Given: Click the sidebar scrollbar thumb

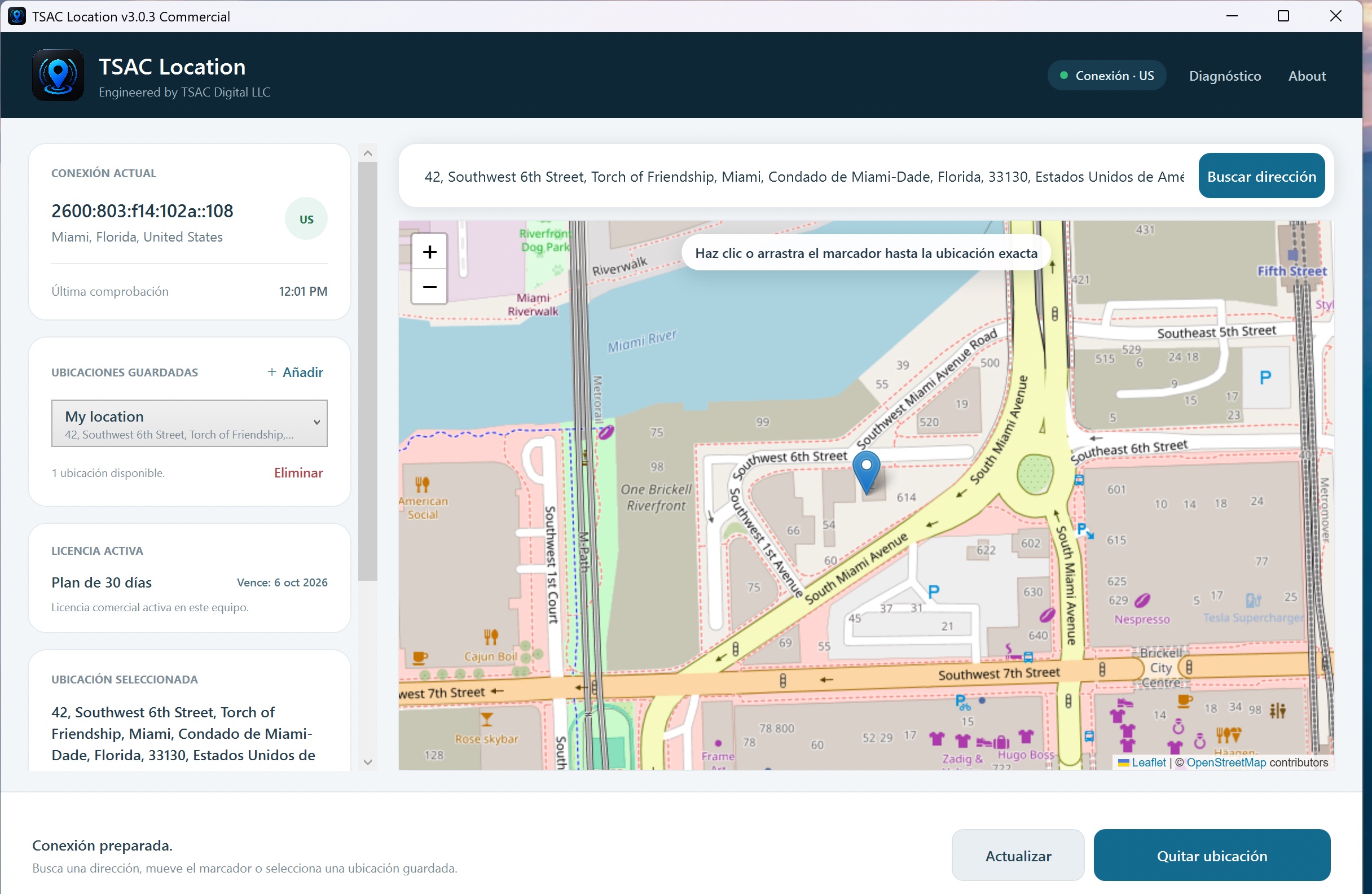Looking at the screenshot, I should (368, 371).
